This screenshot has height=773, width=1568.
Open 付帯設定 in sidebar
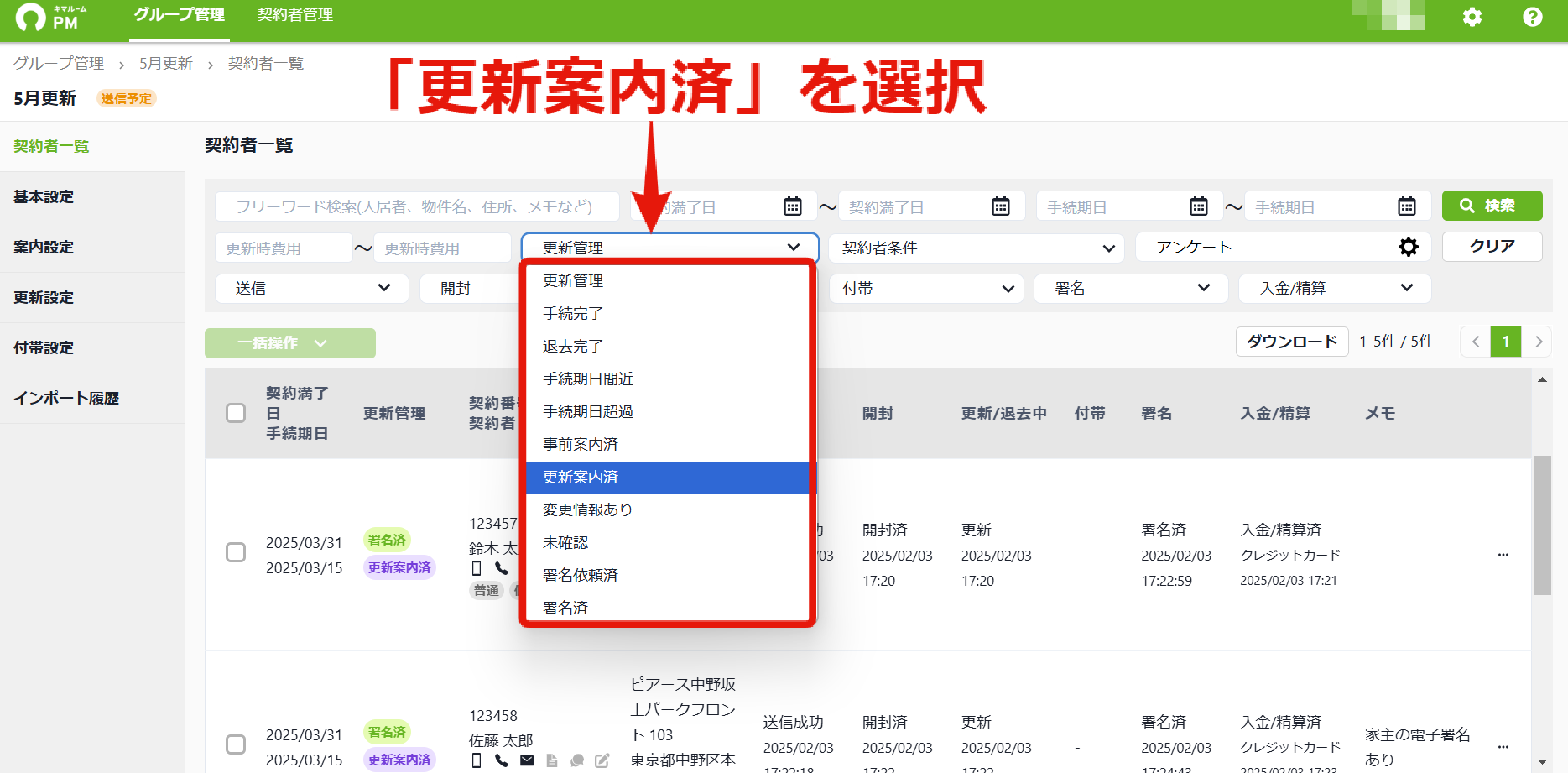point(92,348)
